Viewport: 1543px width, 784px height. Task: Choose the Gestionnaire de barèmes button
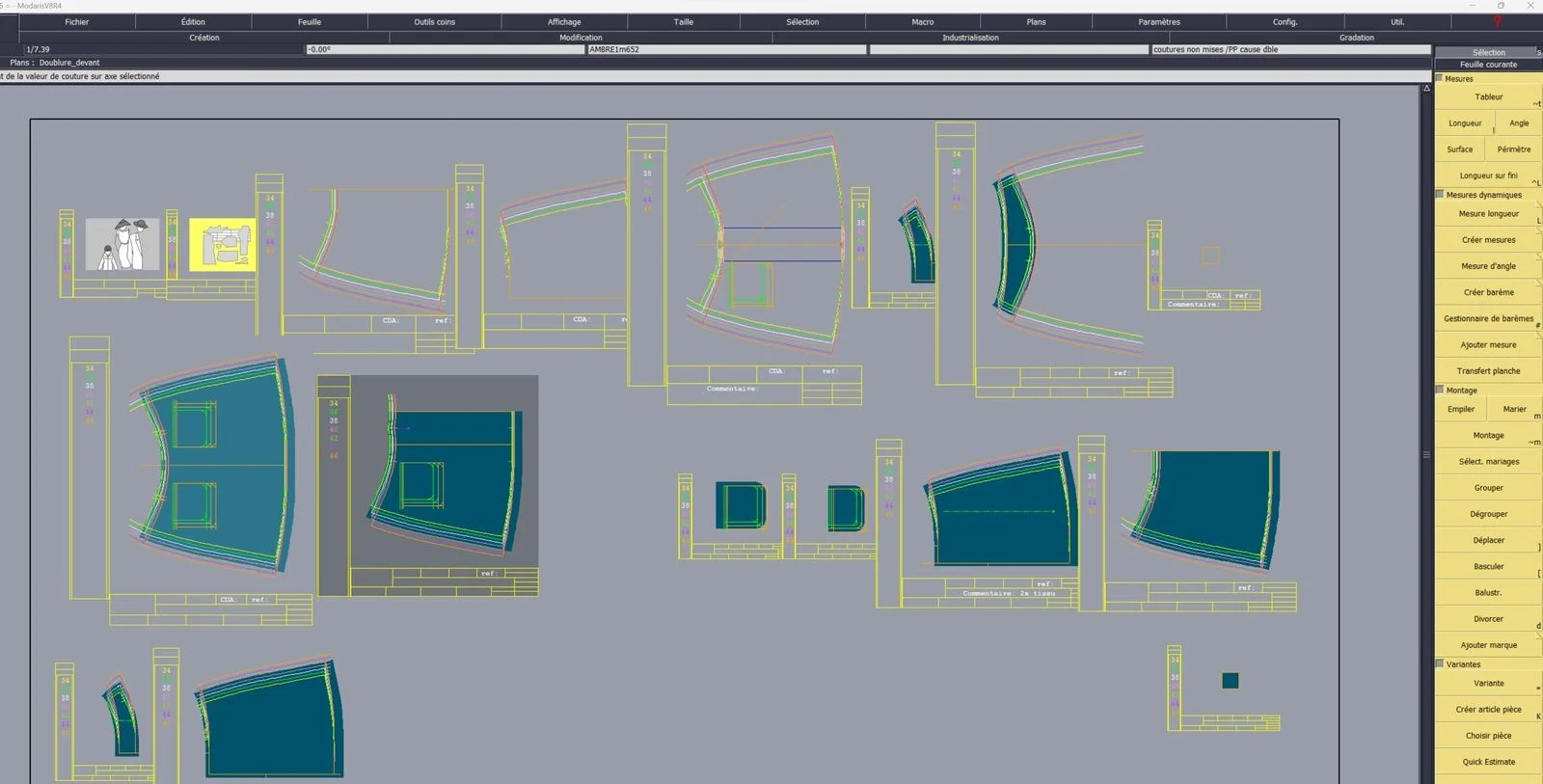tap(1488, 318)
